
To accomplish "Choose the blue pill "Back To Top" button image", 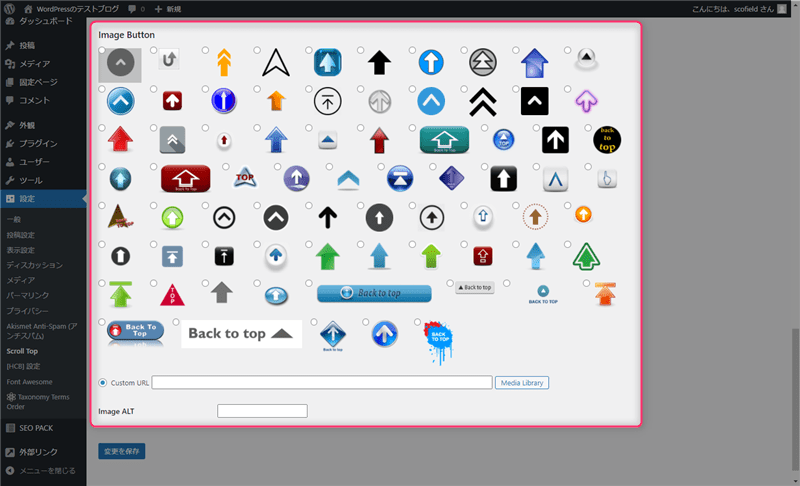I will click(x=135, y=332).
